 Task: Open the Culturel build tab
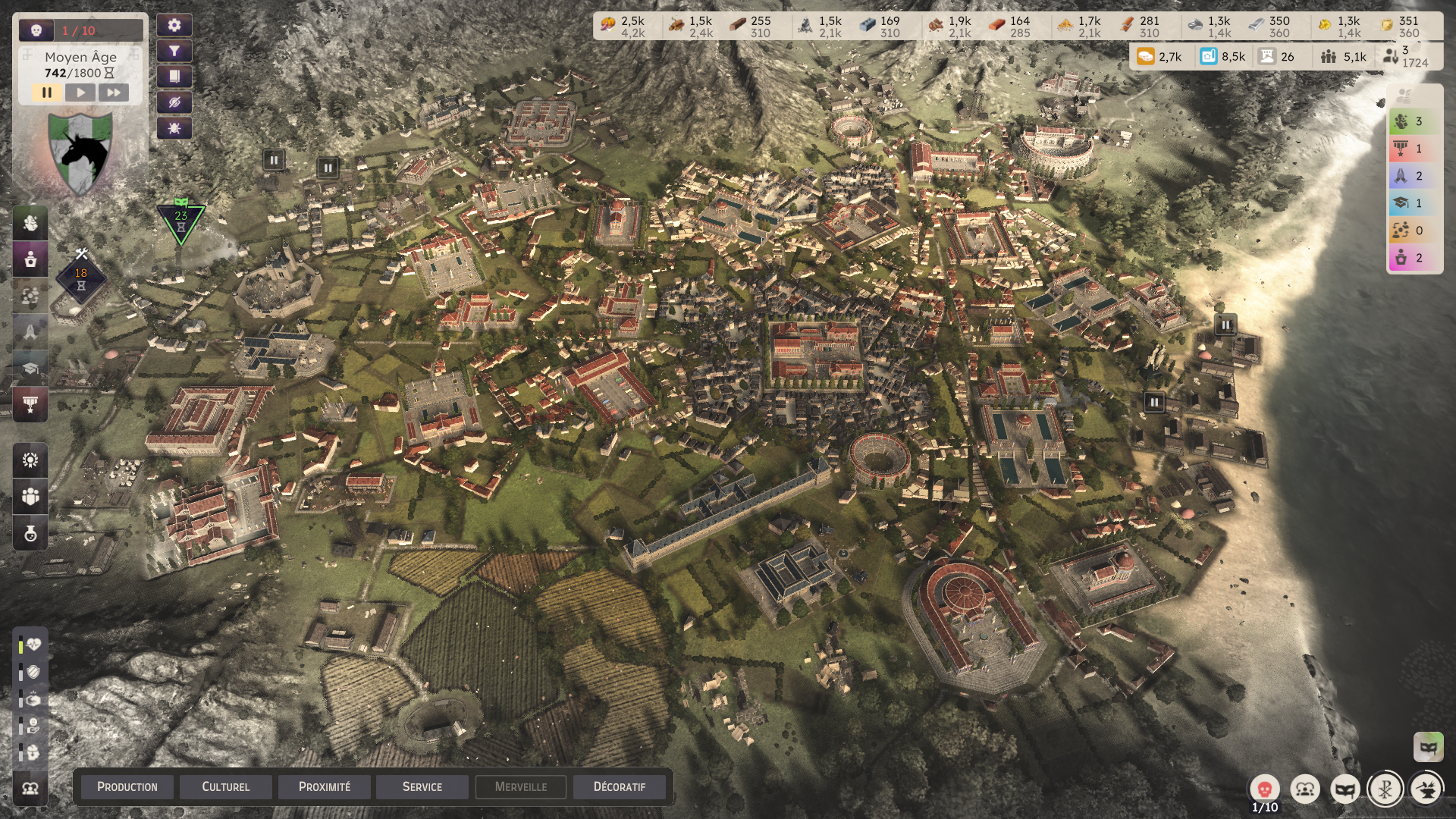(x=225, y=786)
